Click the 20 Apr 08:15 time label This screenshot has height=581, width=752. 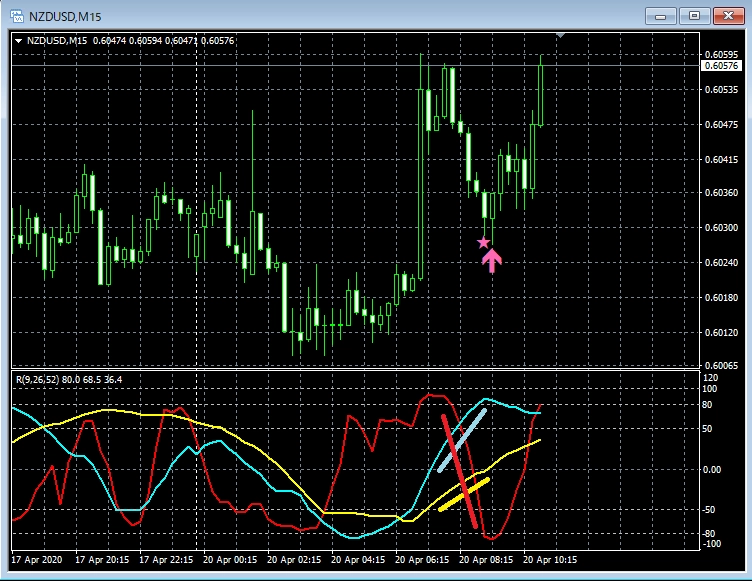coord(486,560)
